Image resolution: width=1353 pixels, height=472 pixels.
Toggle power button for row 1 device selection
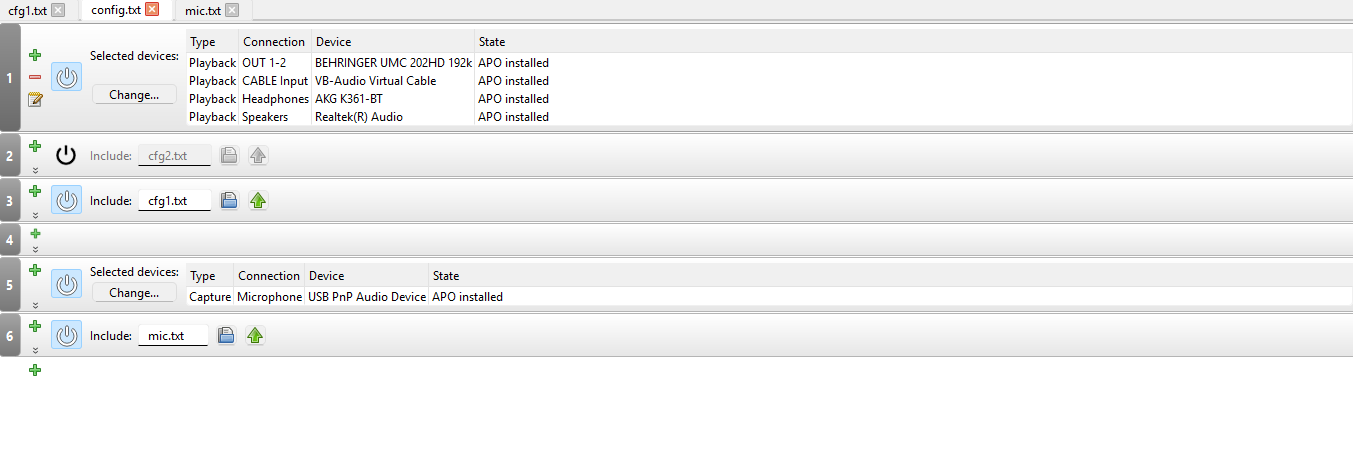66,77
